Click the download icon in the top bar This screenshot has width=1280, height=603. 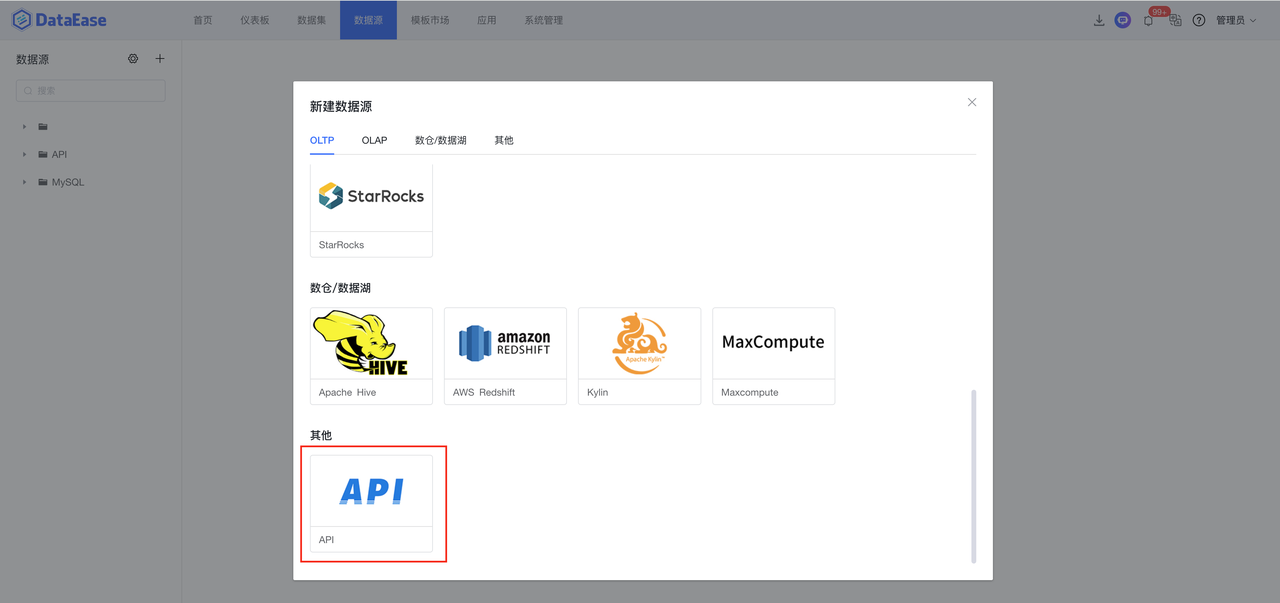click(x=1098, y=19)
